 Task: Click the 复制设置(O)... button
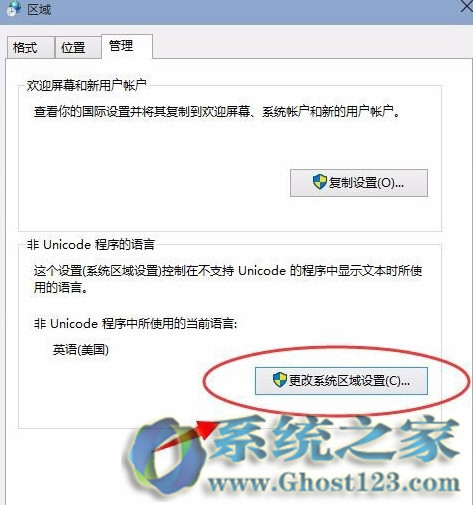point(359,183)
